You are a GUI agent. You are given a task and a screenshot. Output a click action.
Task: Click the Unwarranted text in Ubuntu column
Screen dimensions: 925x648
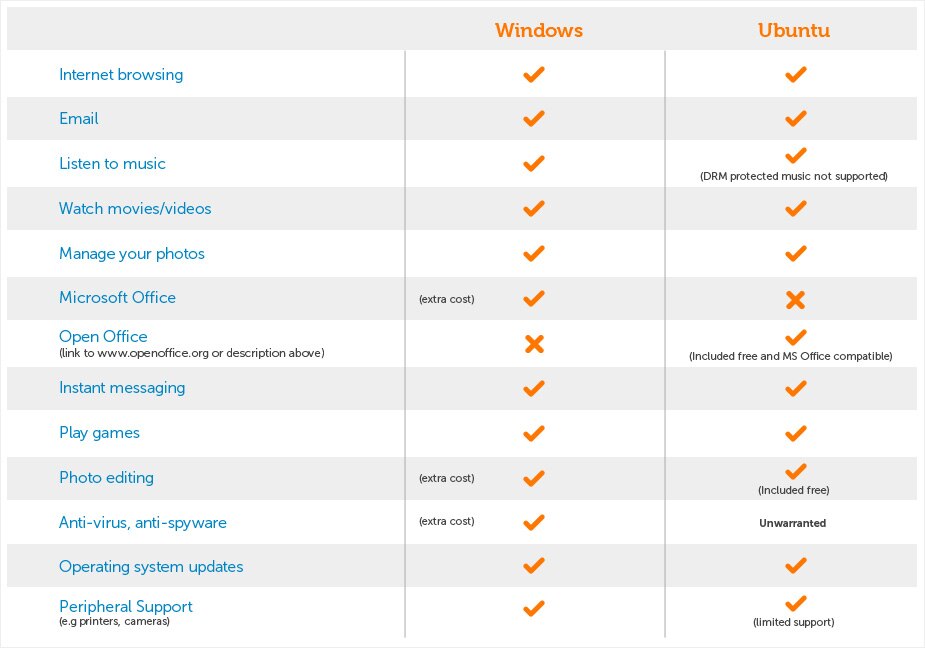click(792, 523)
